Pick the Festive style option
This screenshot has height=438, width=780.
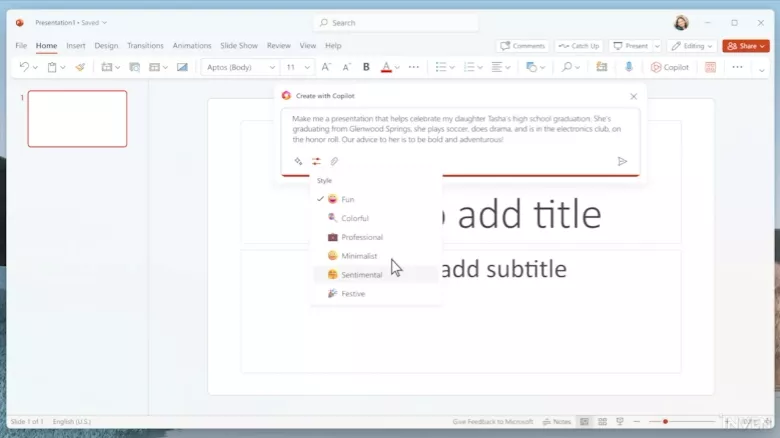pos(353,294)
